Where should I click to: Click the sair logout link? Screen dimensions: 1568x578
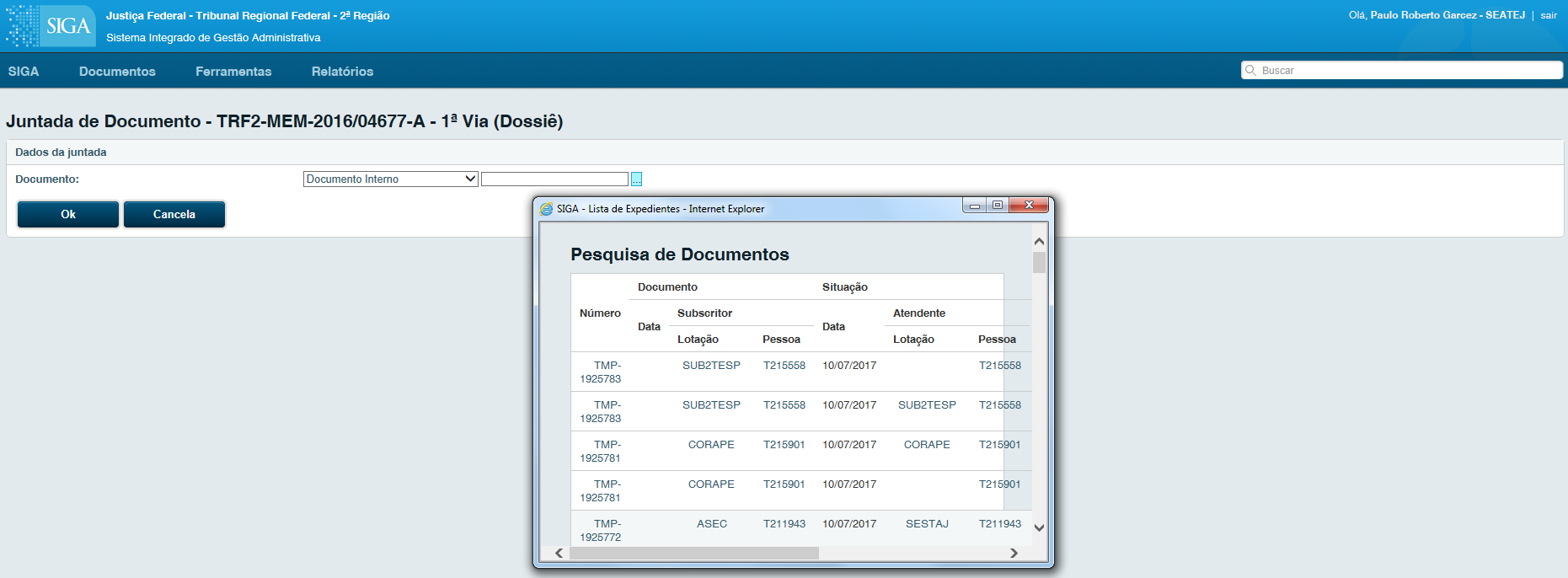coord(1549,15)
